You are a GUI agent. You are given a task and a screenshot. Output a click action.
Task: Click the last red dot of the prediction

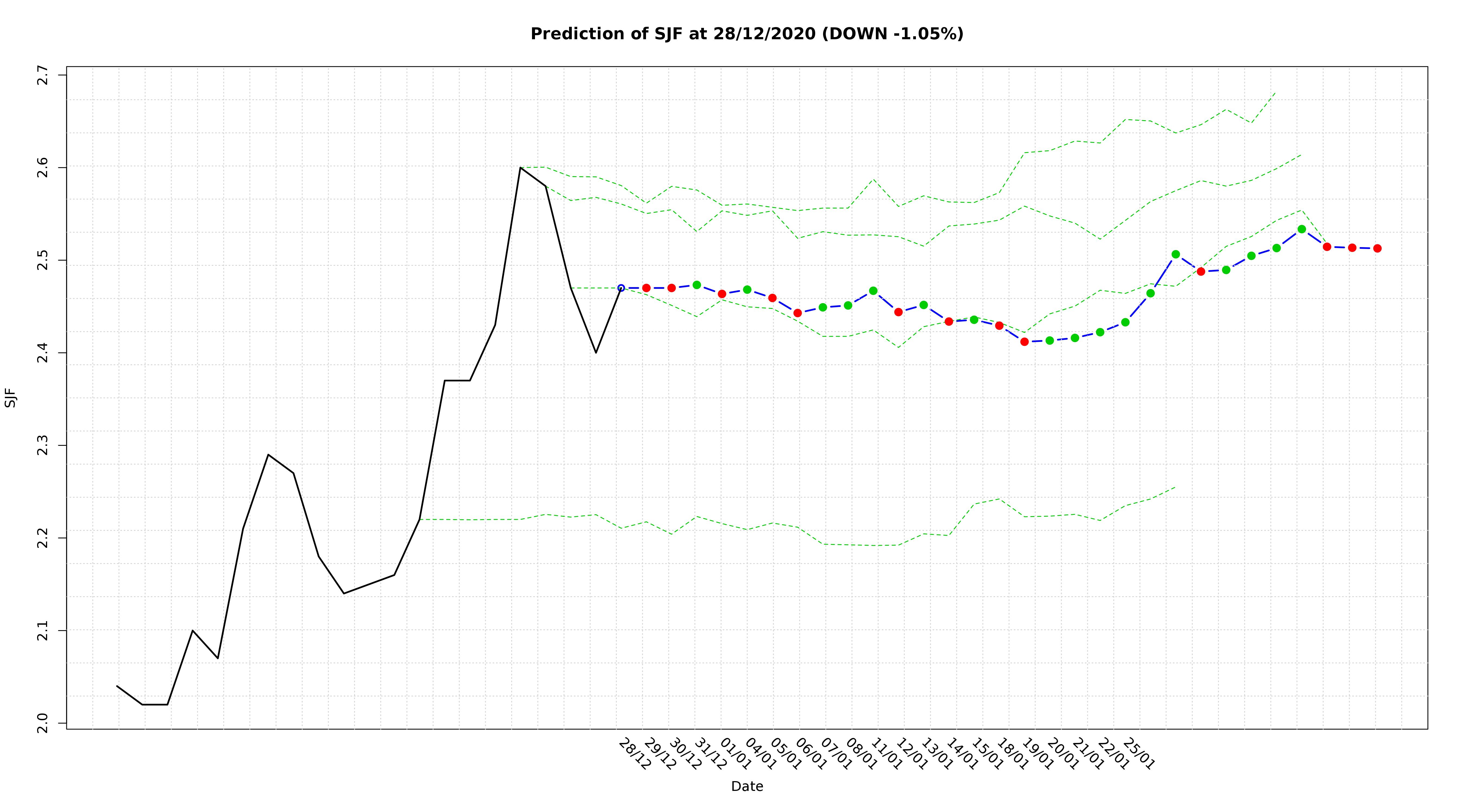point(1377,248)
